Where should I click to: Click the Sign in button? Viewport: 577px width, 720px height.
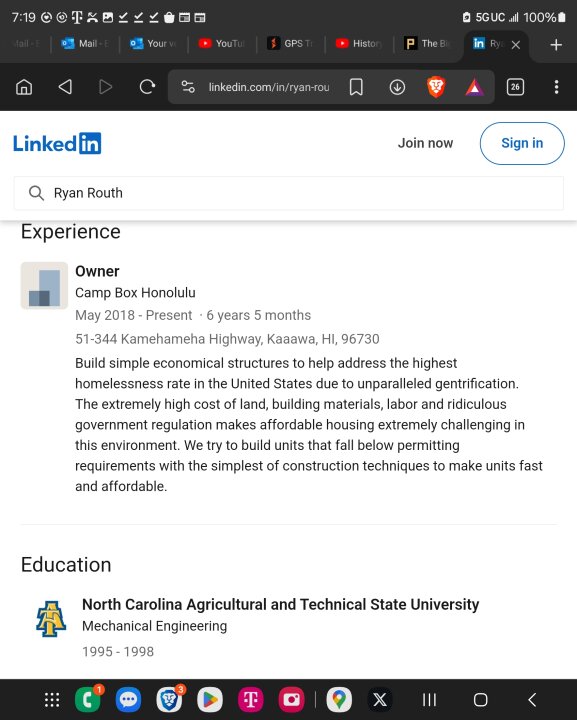click(522, 143)
